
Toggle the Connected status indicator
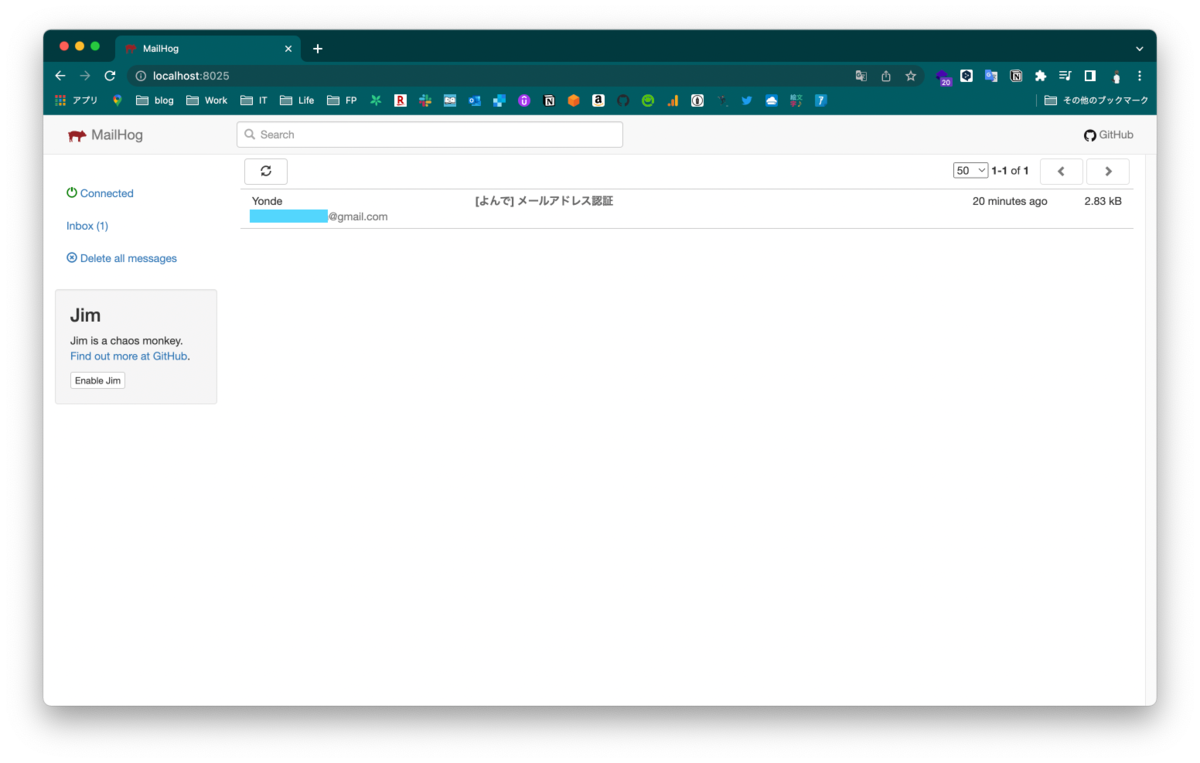point(99,193)
